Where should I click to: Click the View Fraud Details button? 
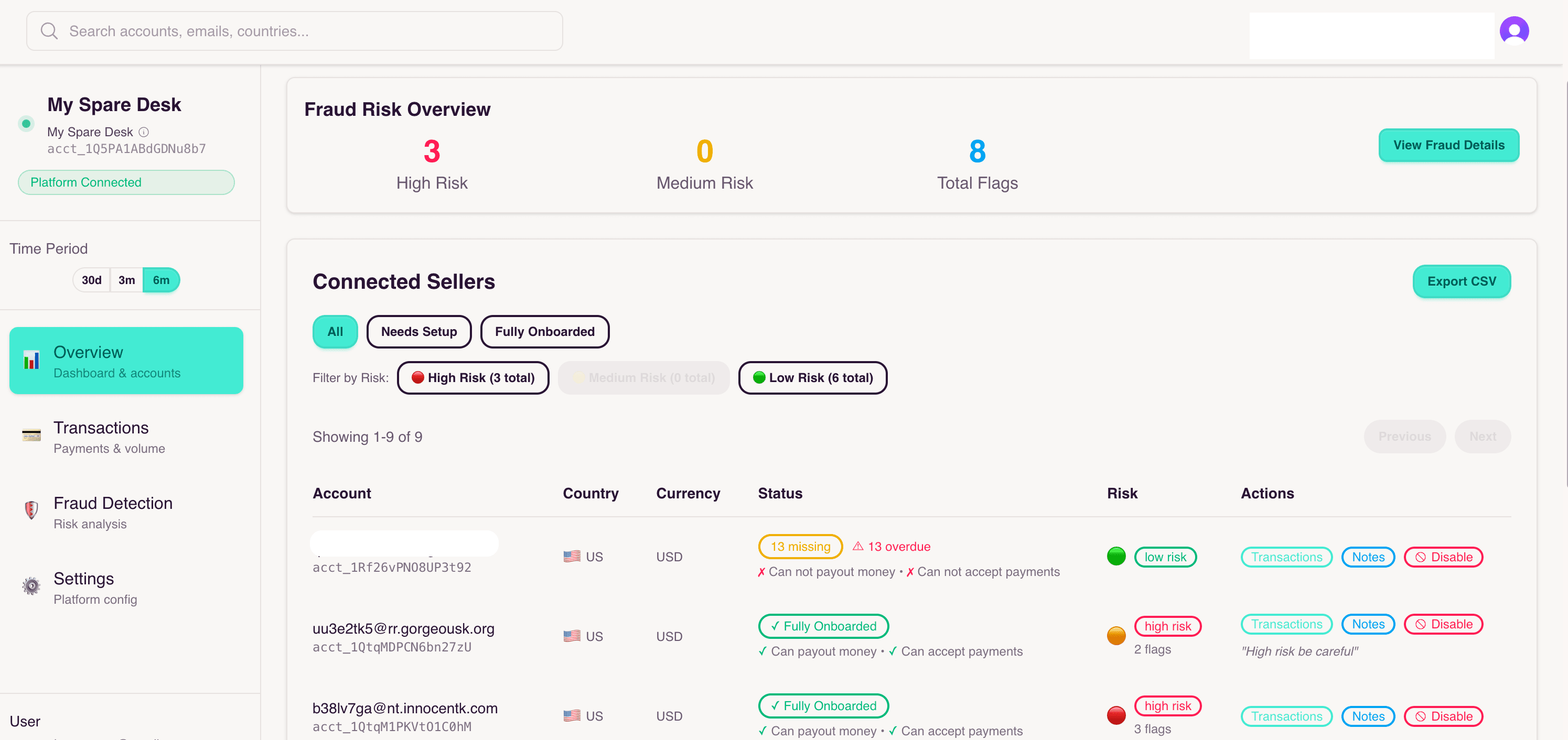pos(1448,145)
